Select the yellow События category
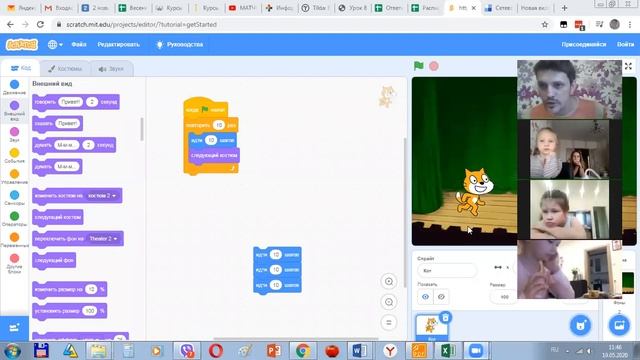 14,156
